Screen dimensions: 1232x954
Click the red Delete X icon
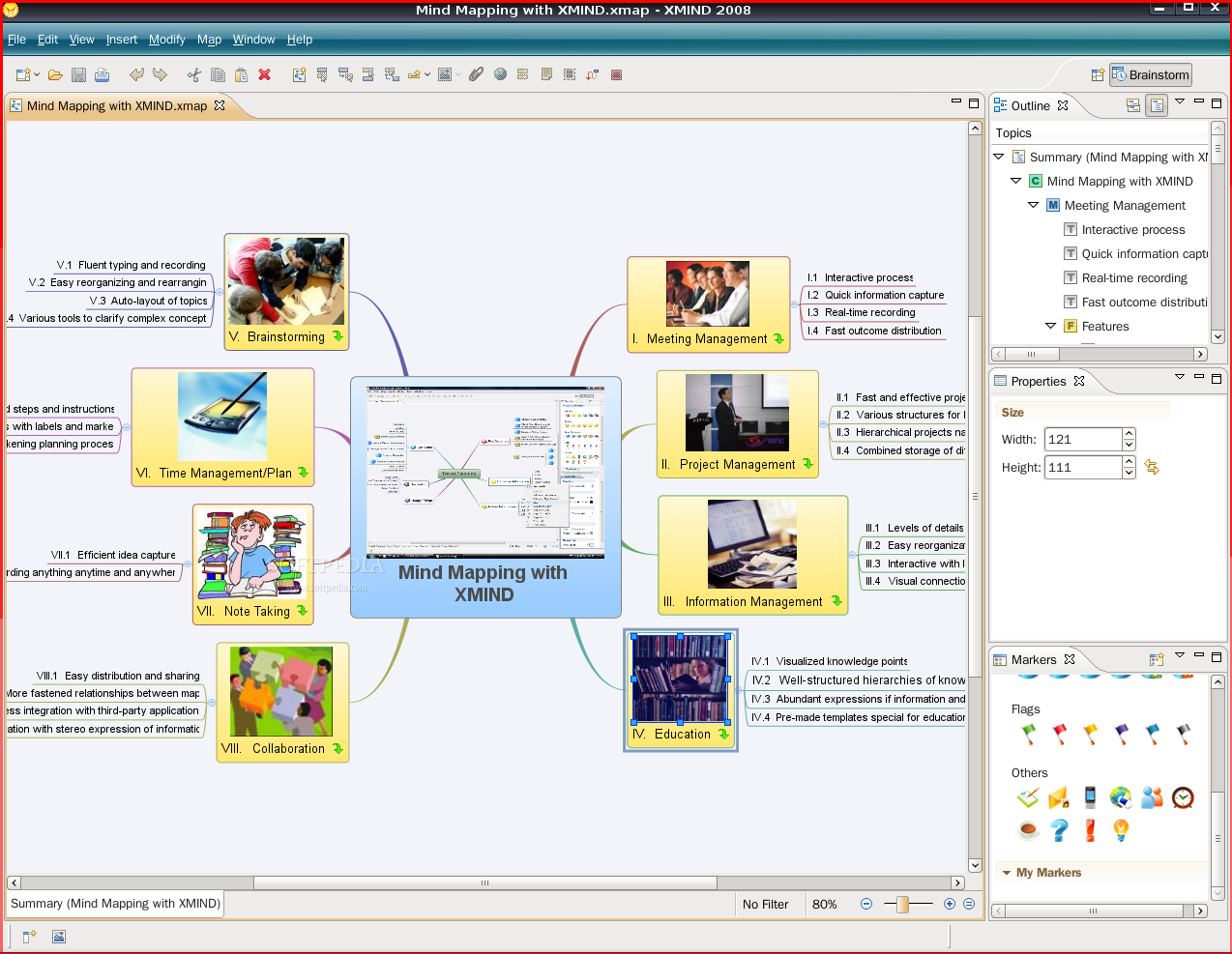click(x=264, y=74)
